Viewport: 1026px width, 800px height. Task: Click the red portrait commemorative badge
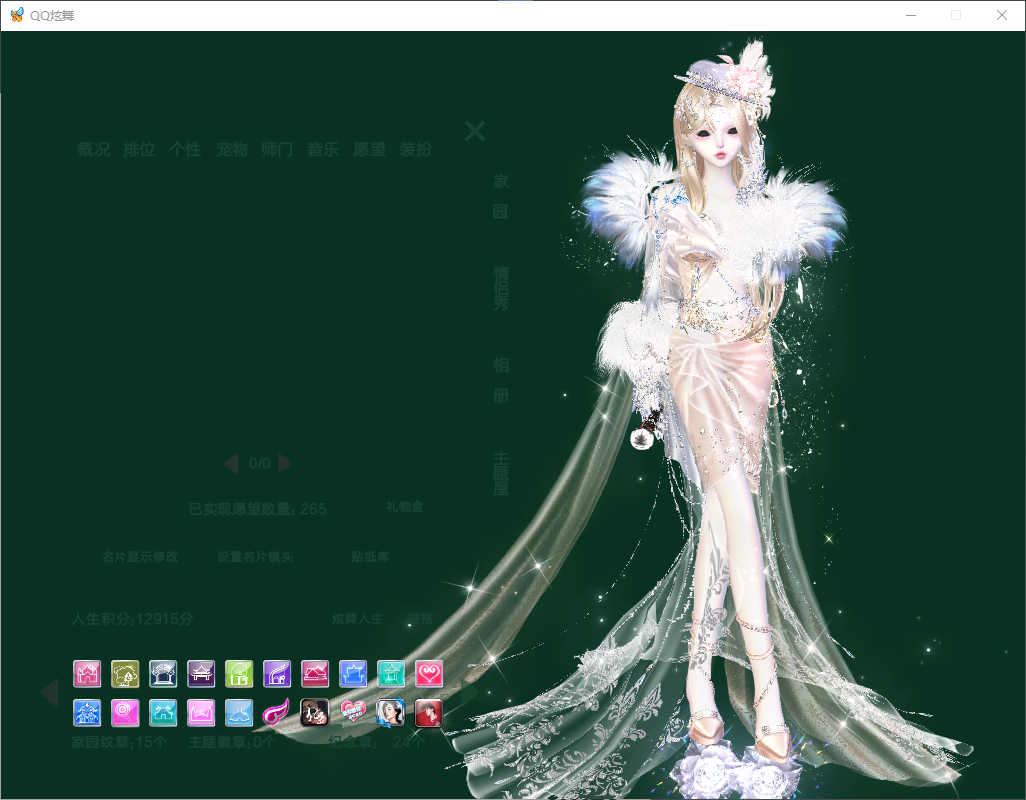pyautogui.click(x=429, y=713)
